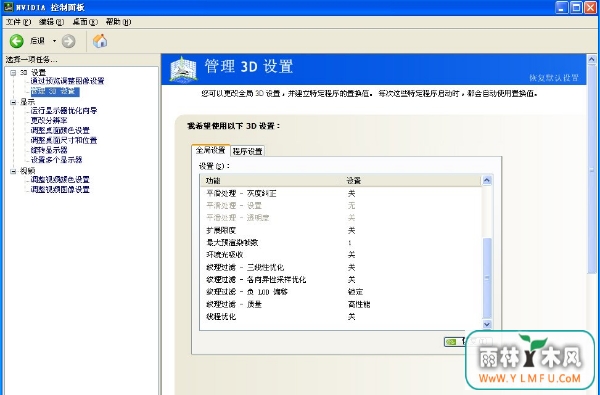
Task: Click the 关 value for 线程优化
Action: tap(351, 317)
